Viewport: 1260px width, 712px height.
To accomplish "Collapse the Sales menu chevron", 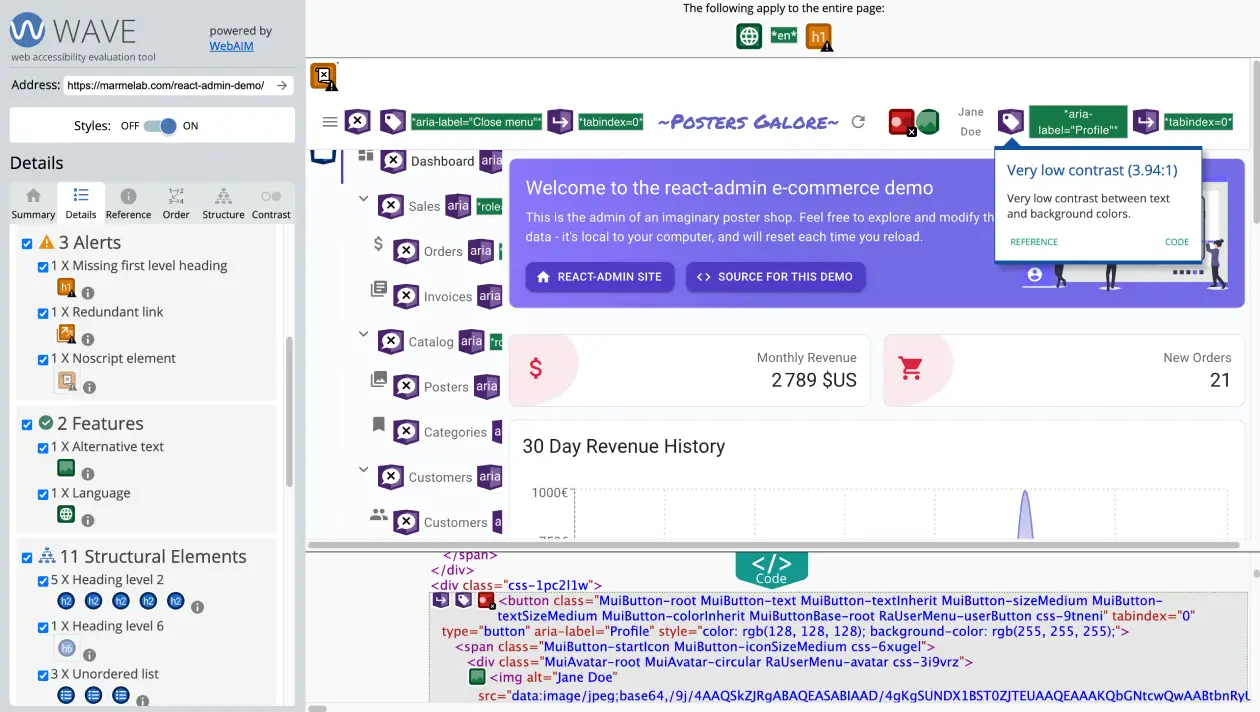I will pyautogui.click(x=364, y=199).
